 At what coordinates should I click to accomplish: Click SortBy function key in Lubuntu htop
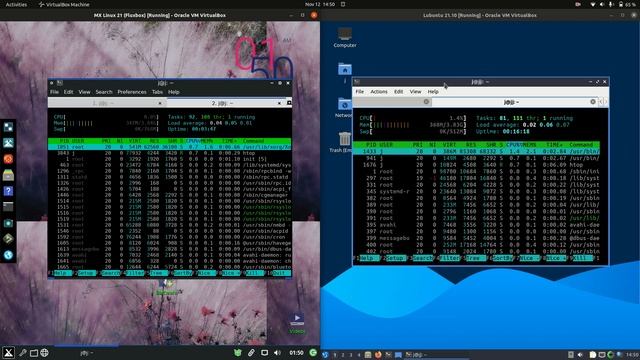pyautogui.click(x=502, y=258)
